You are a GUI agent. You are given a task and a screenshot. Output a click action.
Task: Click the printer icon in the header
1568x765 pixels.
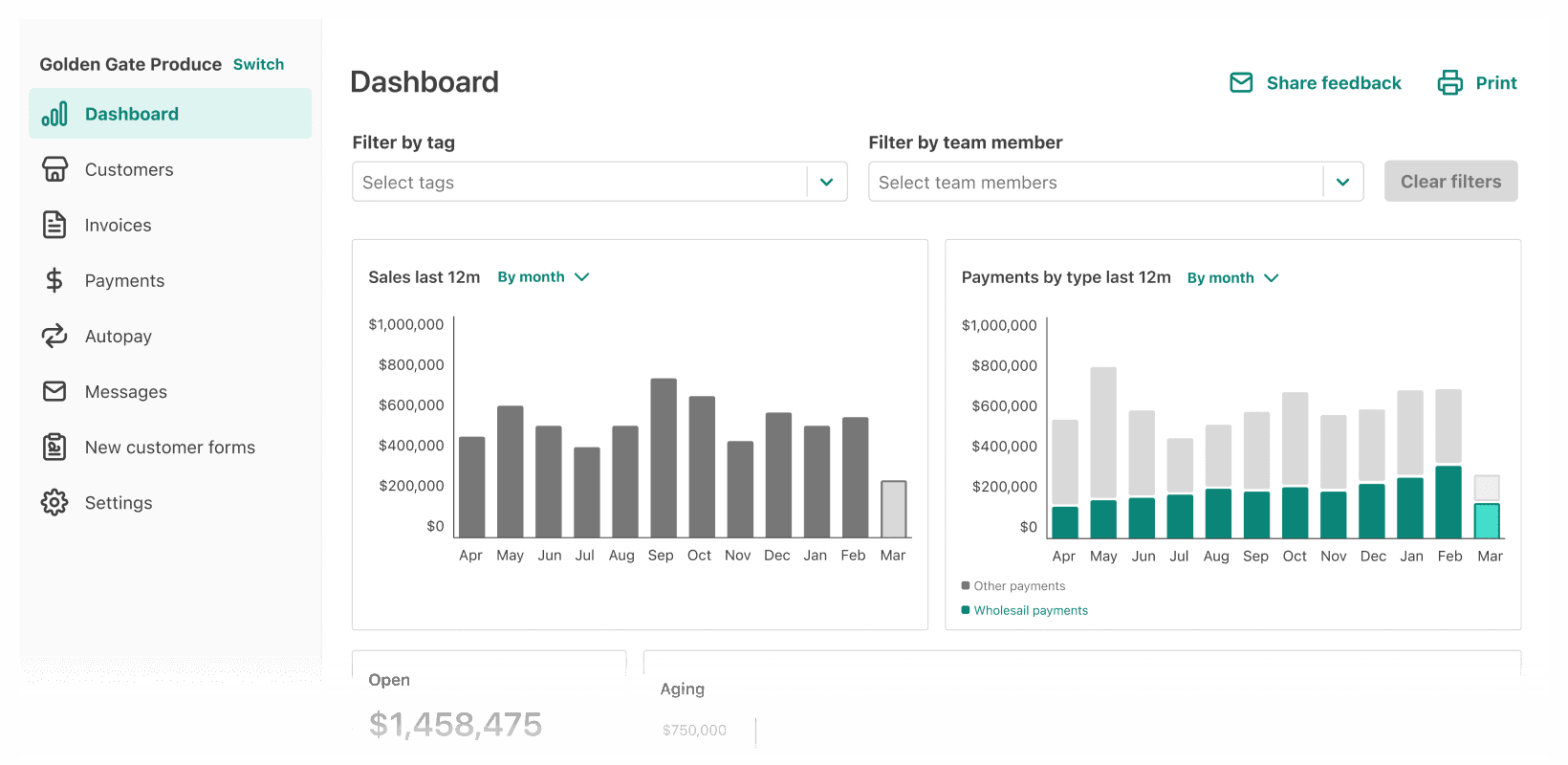click(1449, 83)
